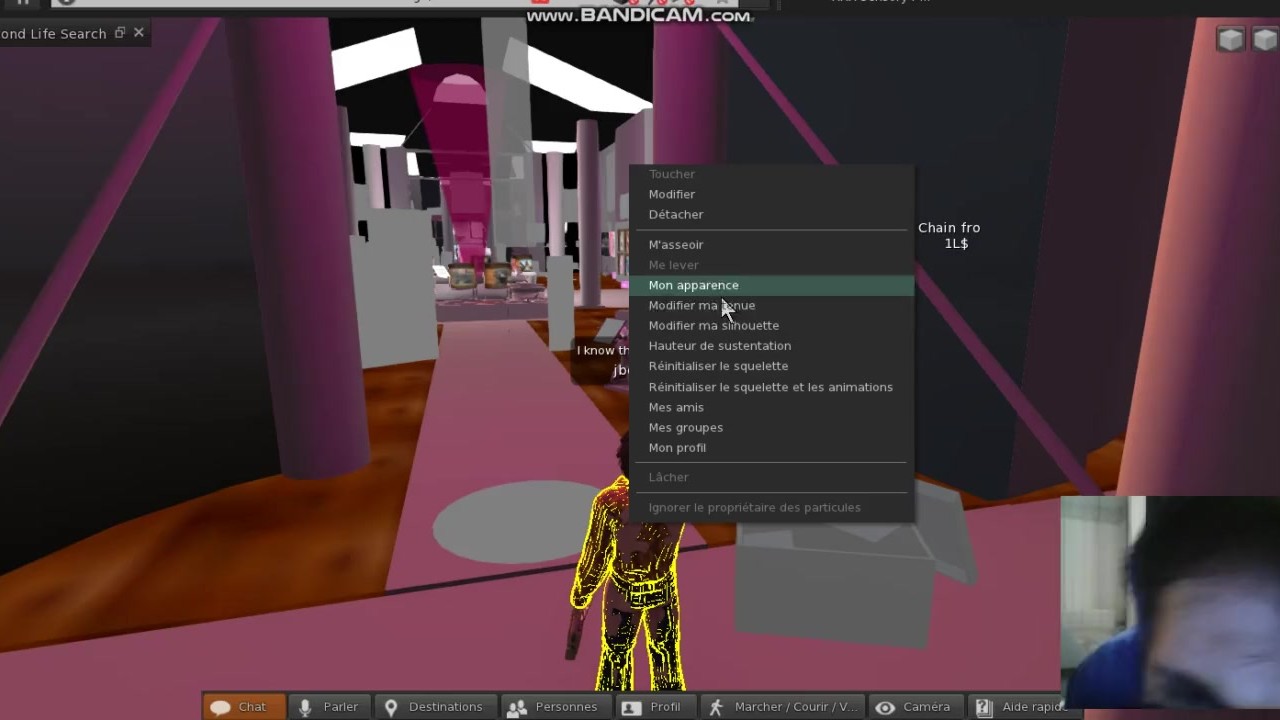Close the Second Life Search panel

click(x=139, y=33)
